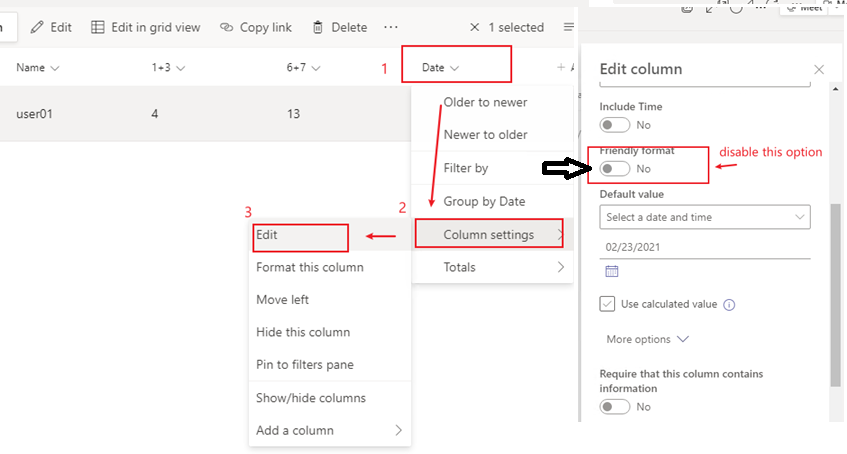Click the plus add column icon in header
The height and width of the screenshot is (454, 847).
point(561,67)
